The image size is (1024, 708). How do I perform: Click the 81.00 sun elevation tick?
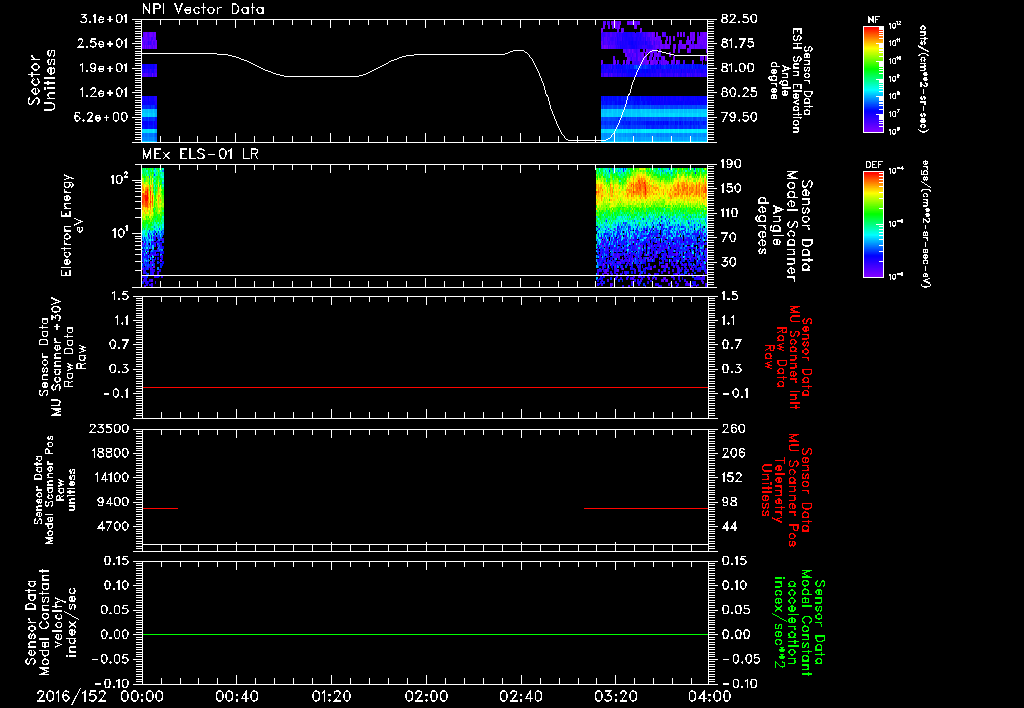coord(739,68)
